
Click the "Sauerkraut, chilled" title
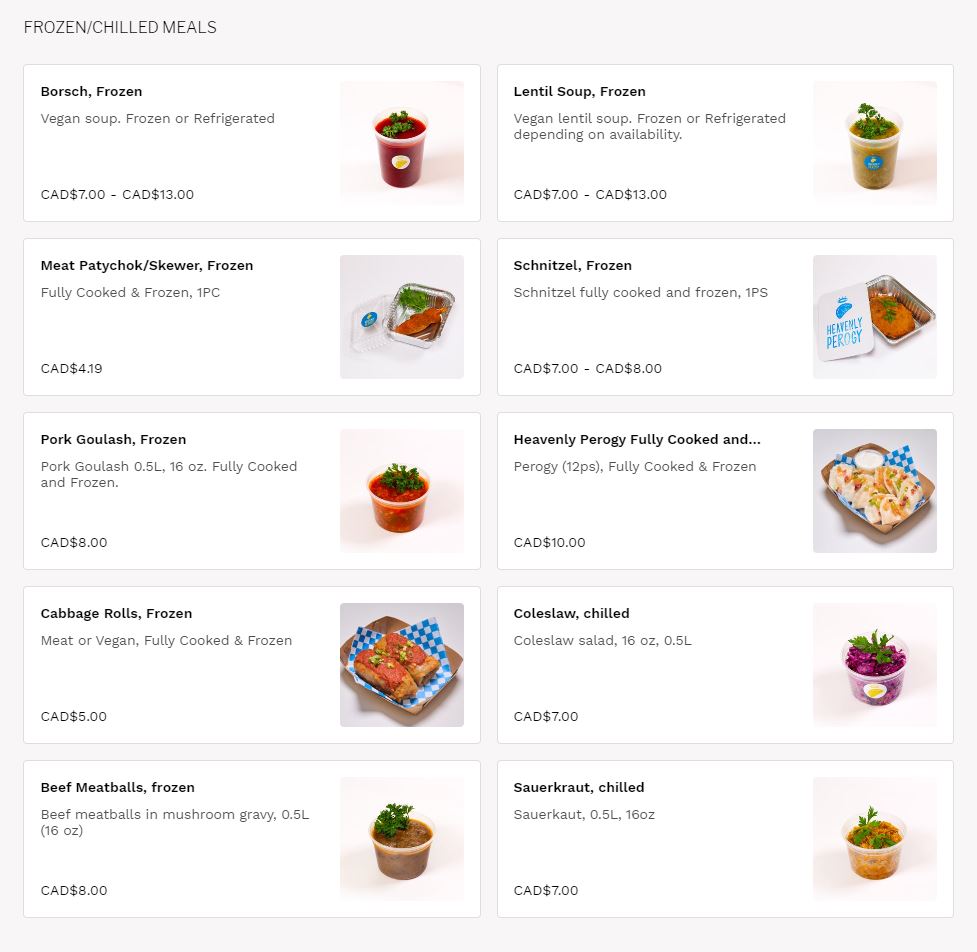point(578,788)
